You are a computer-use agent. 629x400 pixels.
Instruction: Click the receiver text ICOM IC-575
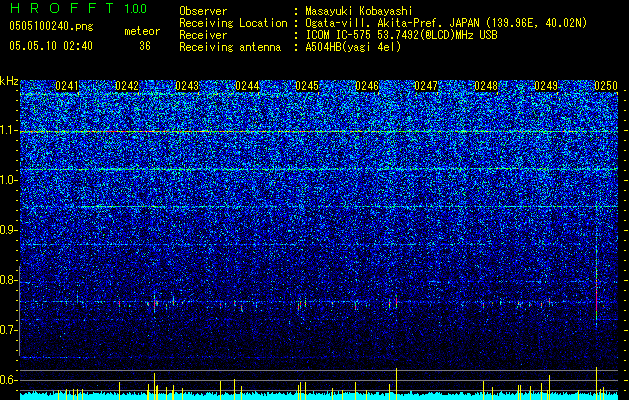(339, 35)
